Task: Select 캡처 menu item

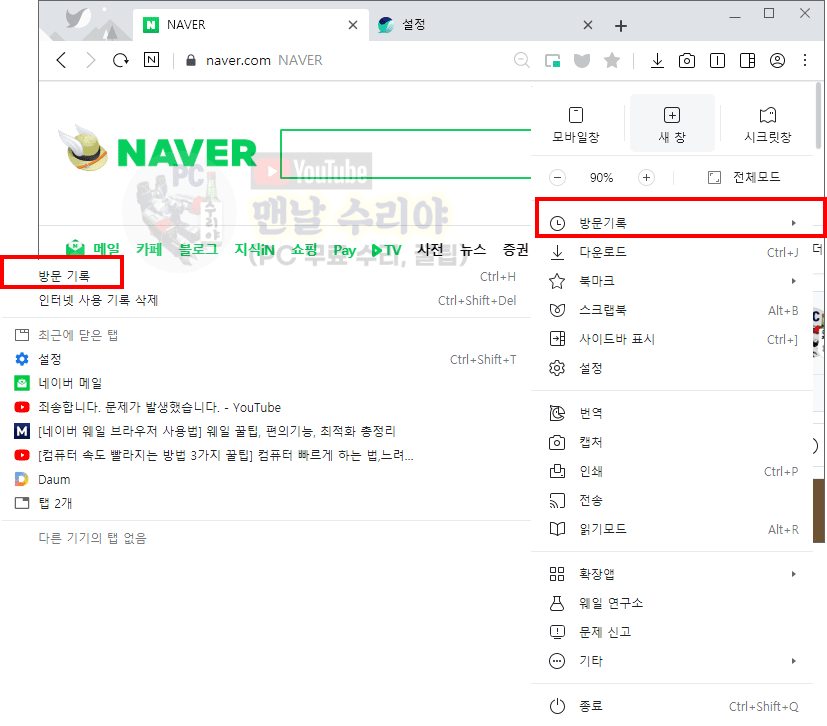Action: point(674,442)
